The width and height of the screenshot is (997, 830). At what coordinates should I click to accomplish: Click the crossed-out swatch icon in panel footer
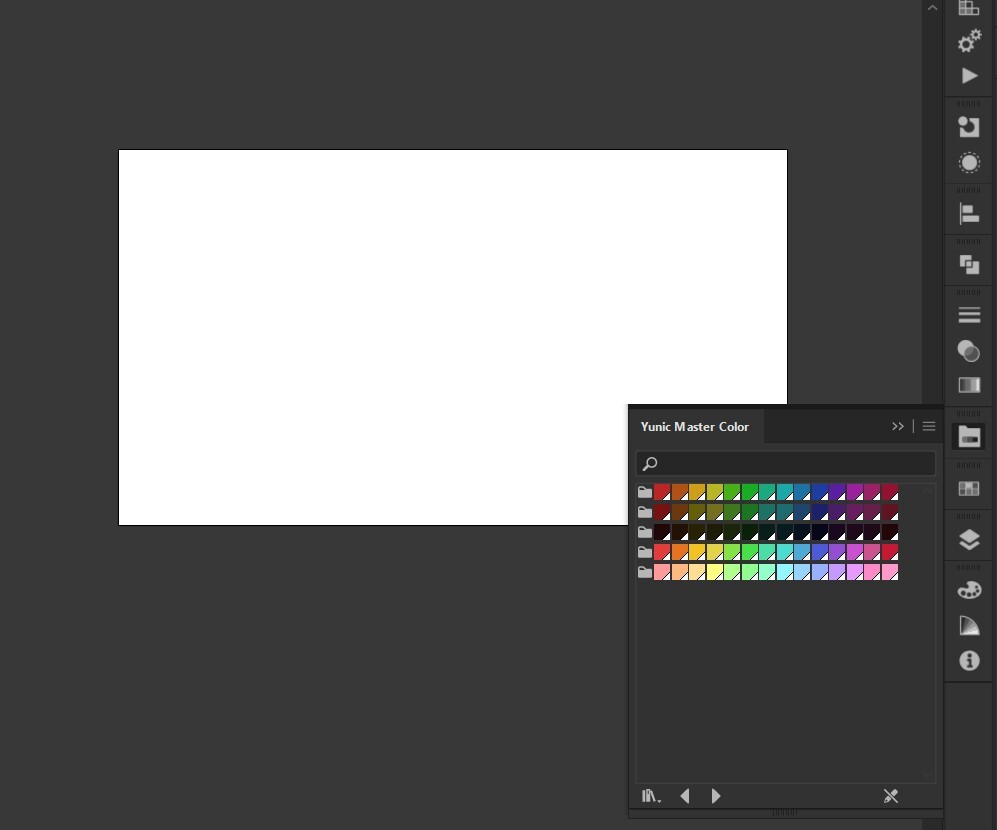(891, 796)
